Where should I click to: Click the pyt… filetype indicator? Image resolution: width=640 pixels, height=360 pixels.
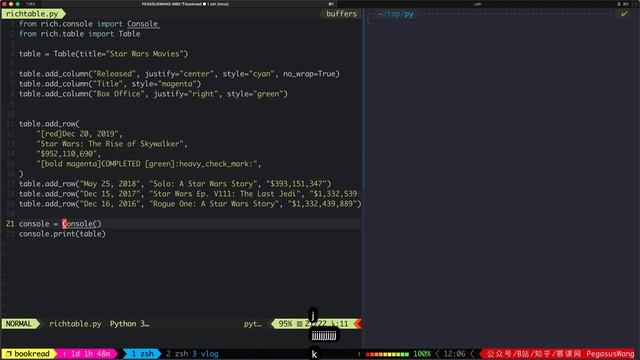coord(253,324)
